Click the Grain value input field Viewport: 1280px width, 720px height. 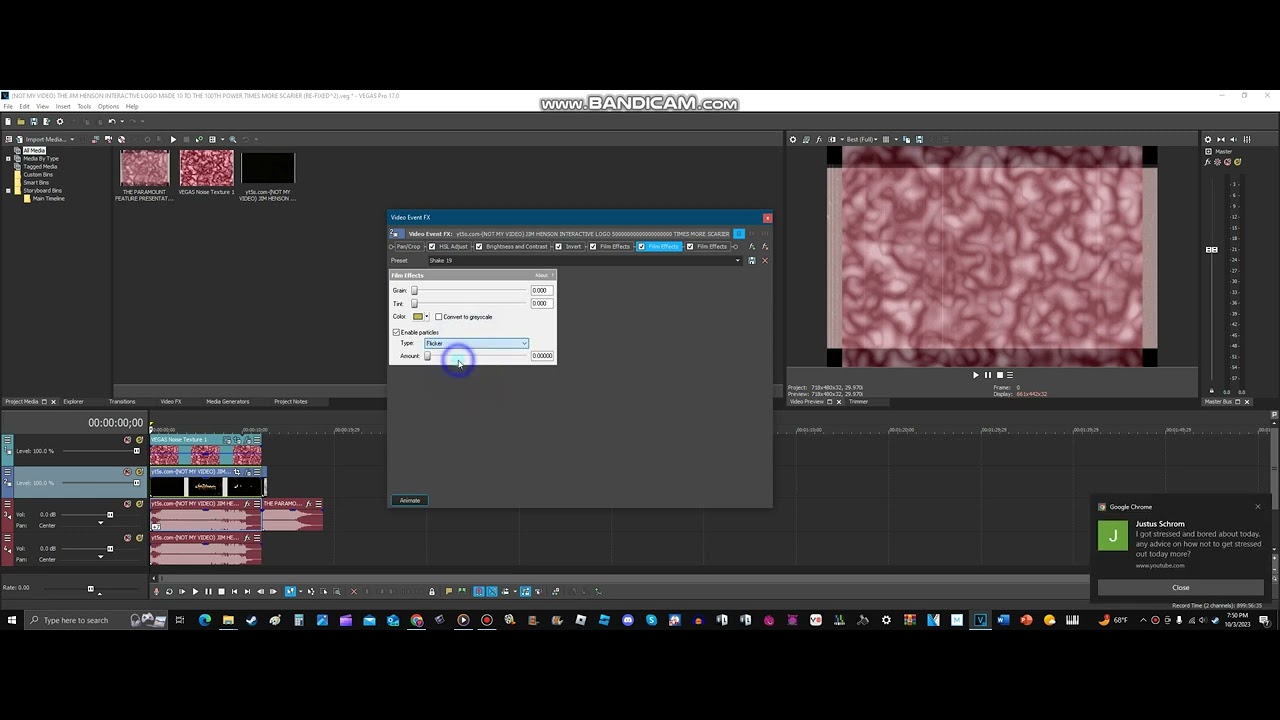click(542, 290)
